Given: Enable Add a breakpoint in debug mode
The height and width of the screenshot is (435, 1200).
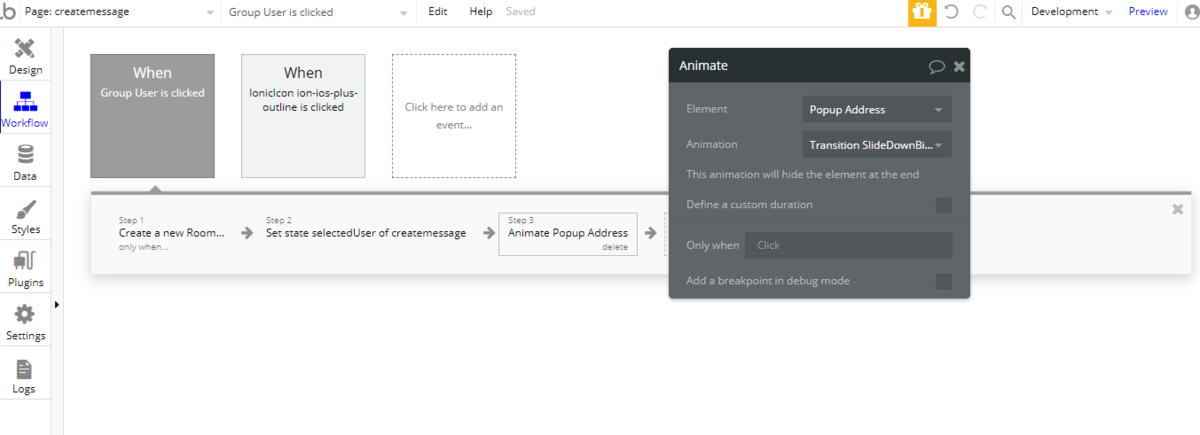Looking at the screenshot, I should coord(943,281).
